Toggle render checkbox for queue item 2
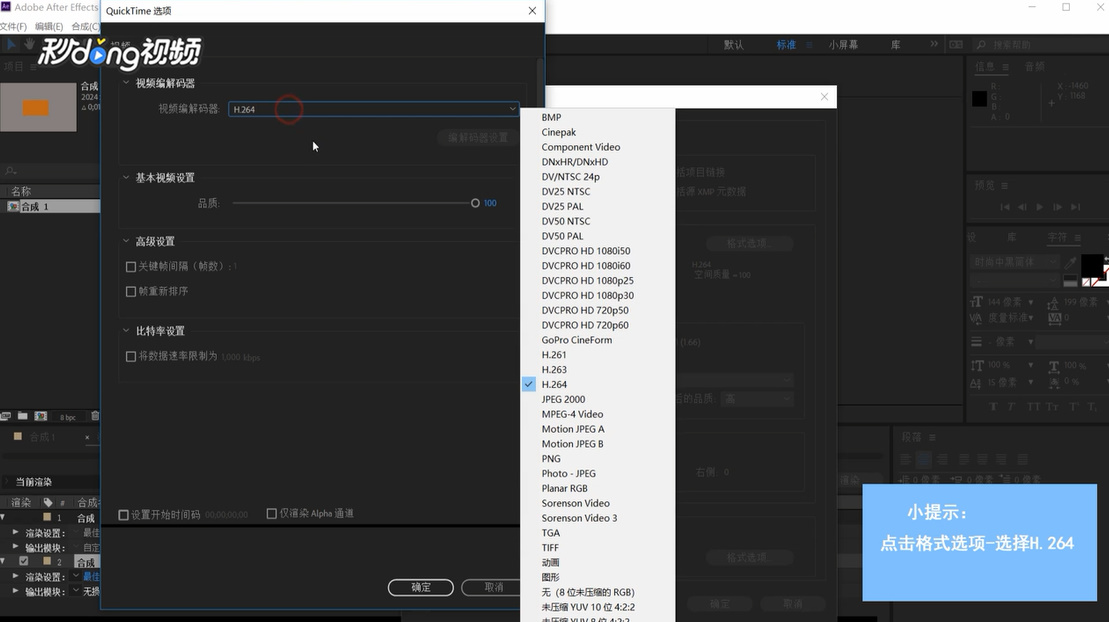 point(24,561)
